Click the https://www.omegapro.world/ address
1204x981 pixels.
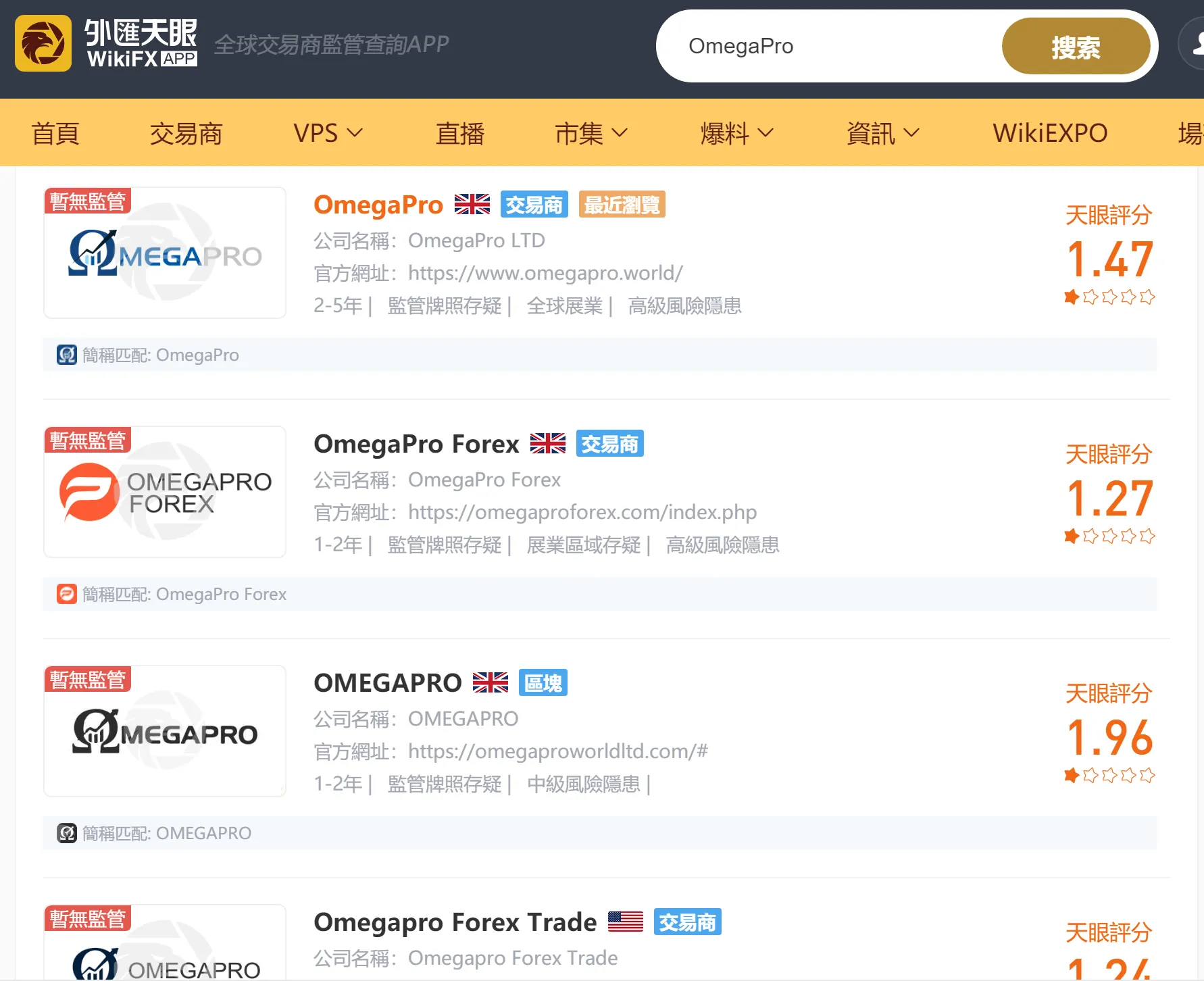(x=545, y=273)
